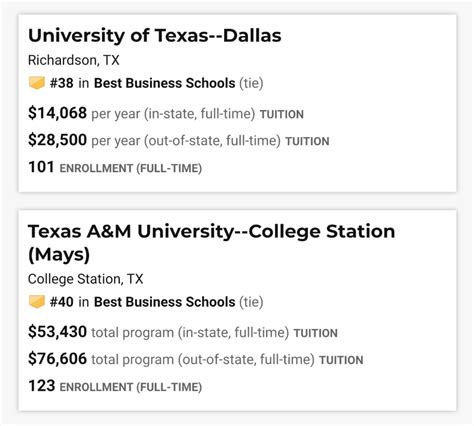Click the $53,430 total program tuition figure

[x=57, y=332]
